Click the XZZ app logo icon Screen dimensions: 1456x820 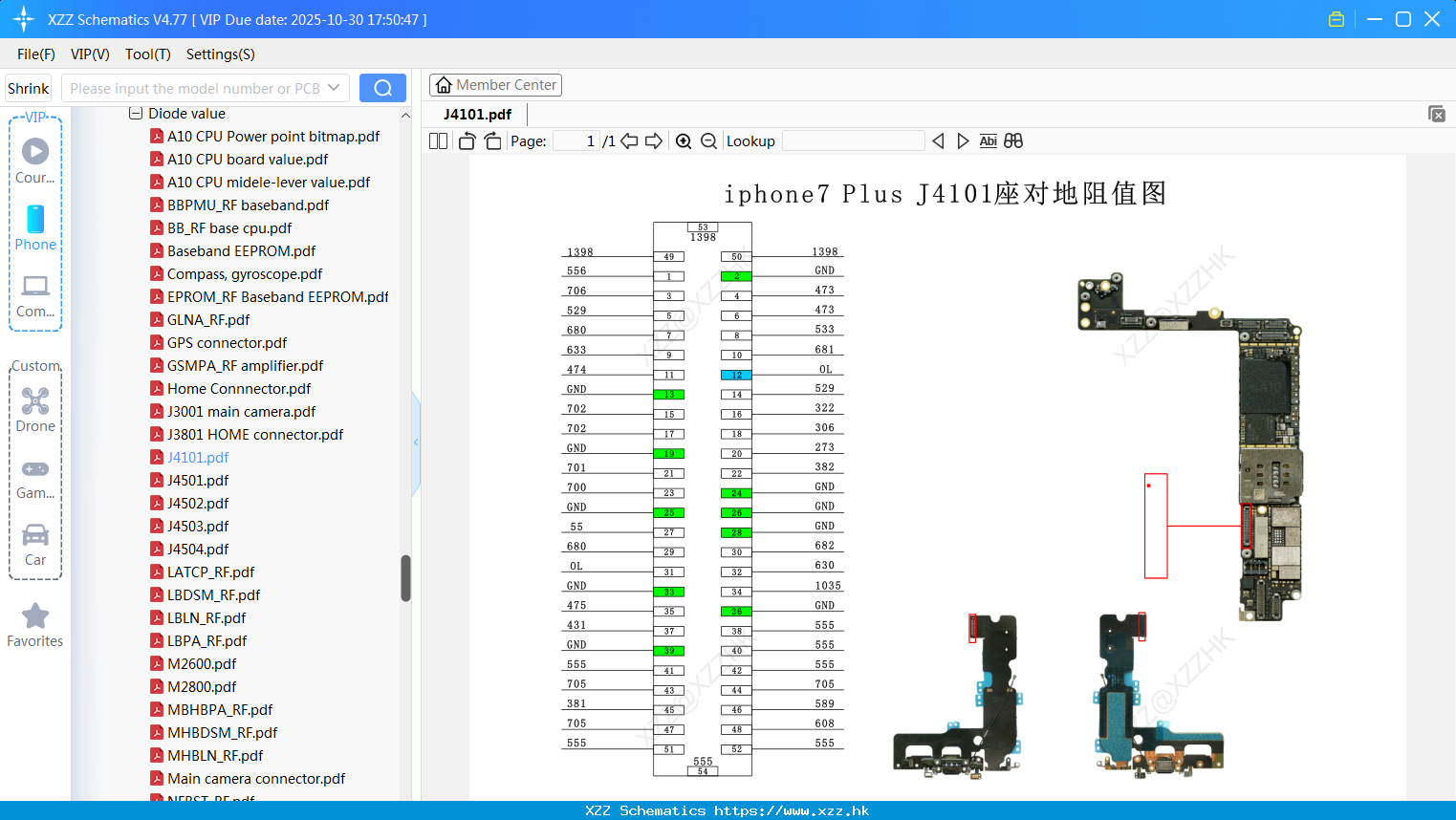point(23,19)
